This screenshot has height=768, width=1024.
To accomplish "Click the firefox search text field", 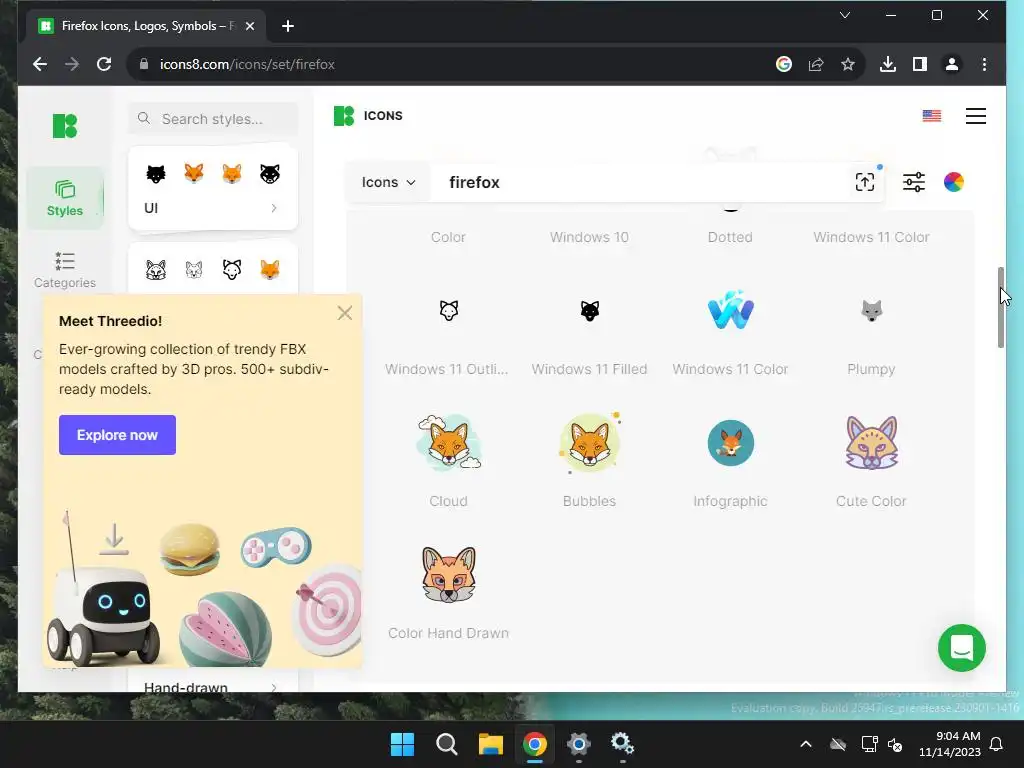I will pos(640,182).
